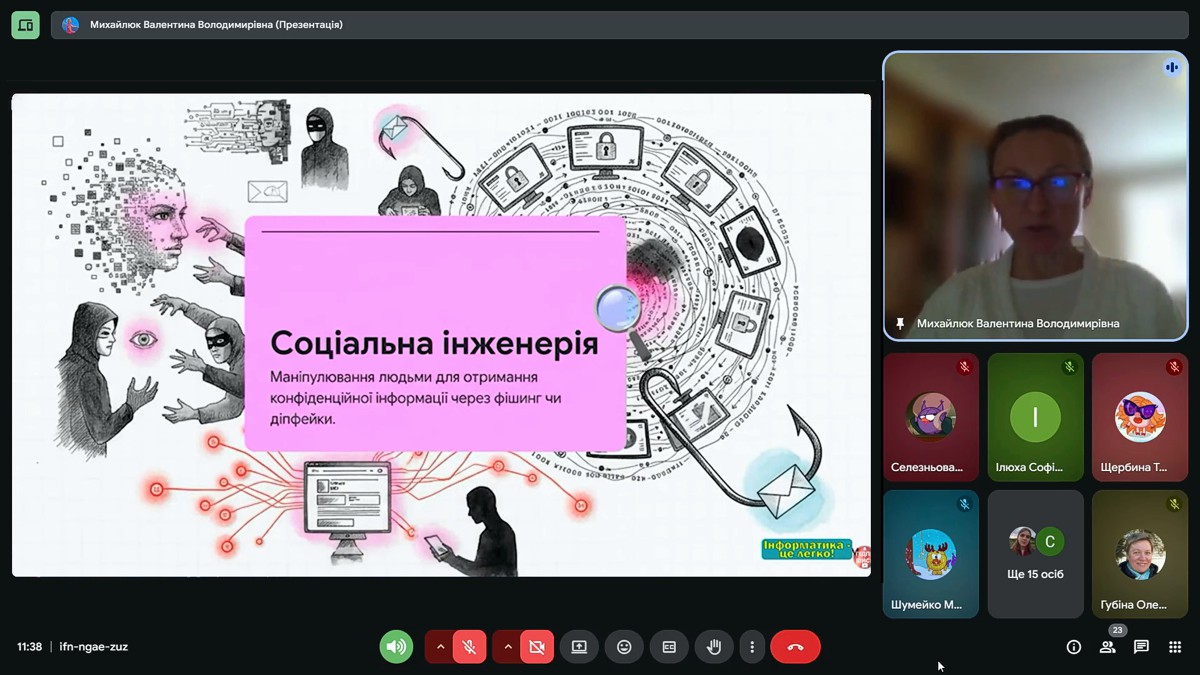Open the activities grid icon
1200x675 pixels.
tap(1175, 647)
